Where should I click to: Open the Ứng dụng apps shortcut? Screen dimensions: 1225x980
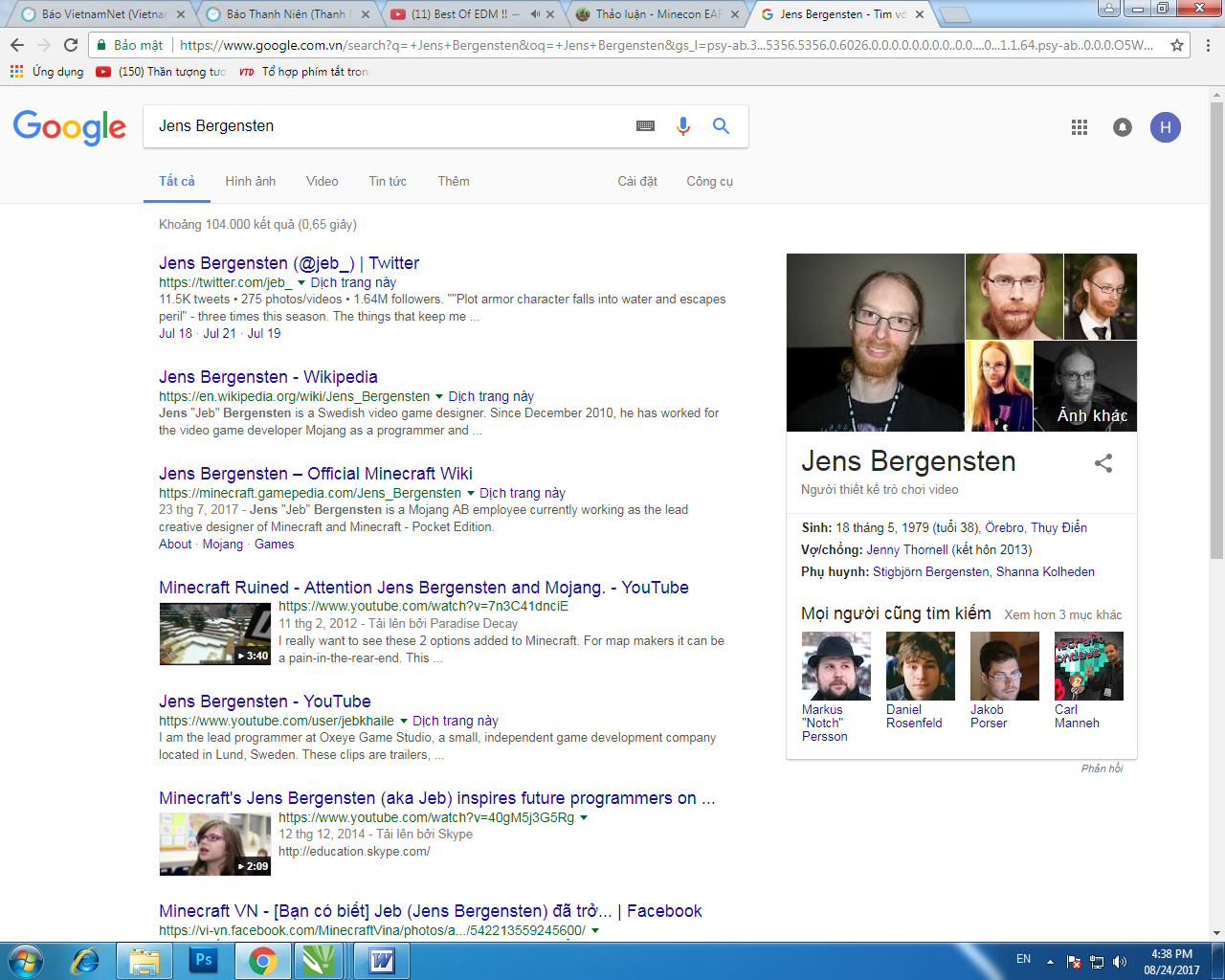pyautogui.click(x=47, y=72)
